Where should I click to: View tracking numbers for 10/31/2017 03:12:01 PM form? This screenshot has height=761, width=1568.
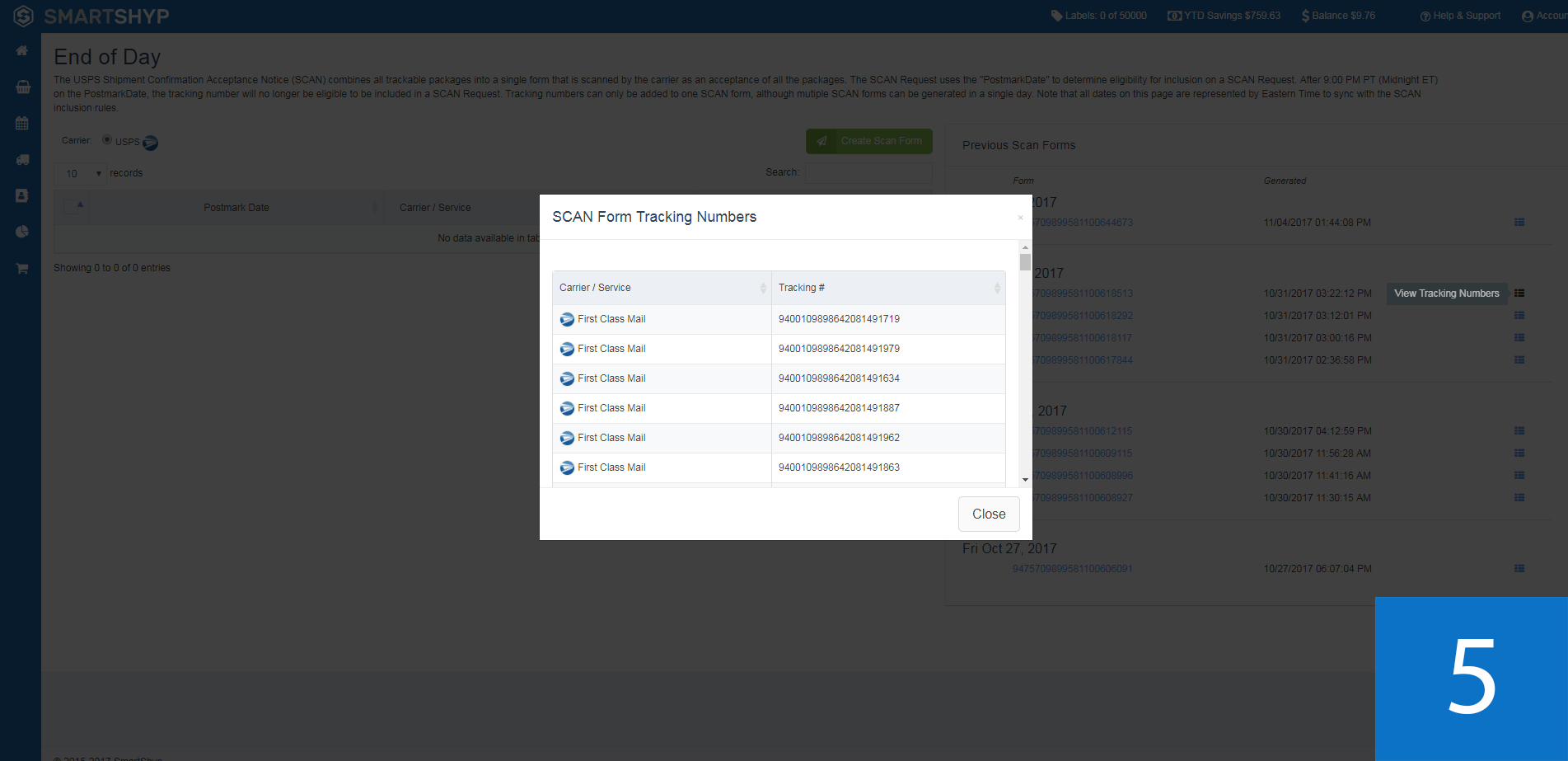(x=1519, y=316)
